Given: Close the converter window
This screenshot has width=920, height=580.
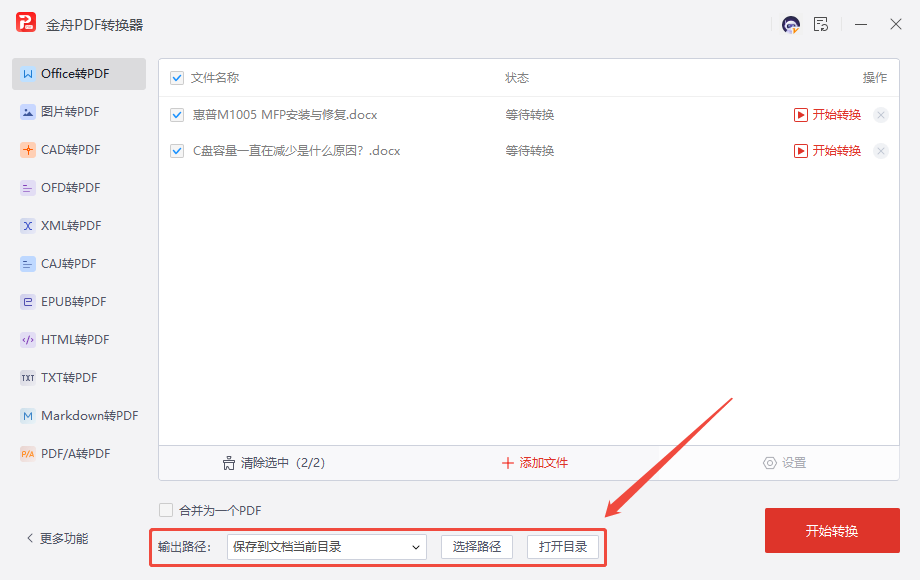Looking at the screenshot, I should (895, 25).
